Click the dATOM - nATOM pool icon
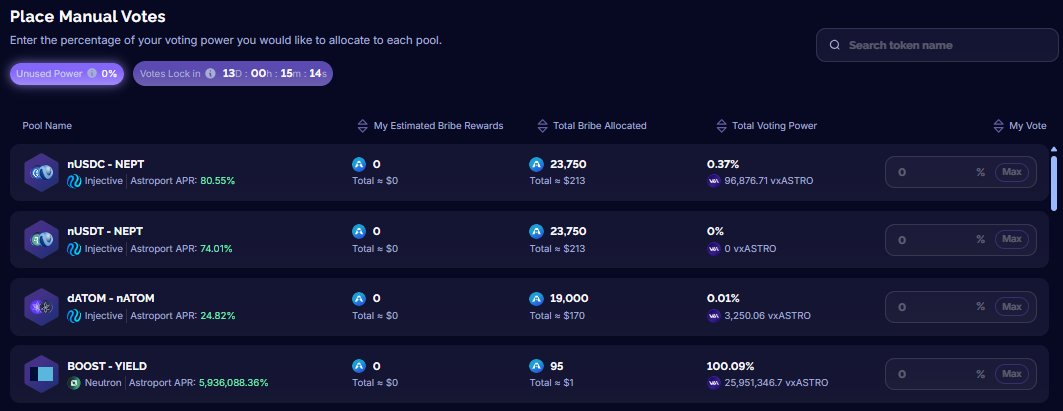Viewport: 1063px width, 411px height. [x=41, y=307]
